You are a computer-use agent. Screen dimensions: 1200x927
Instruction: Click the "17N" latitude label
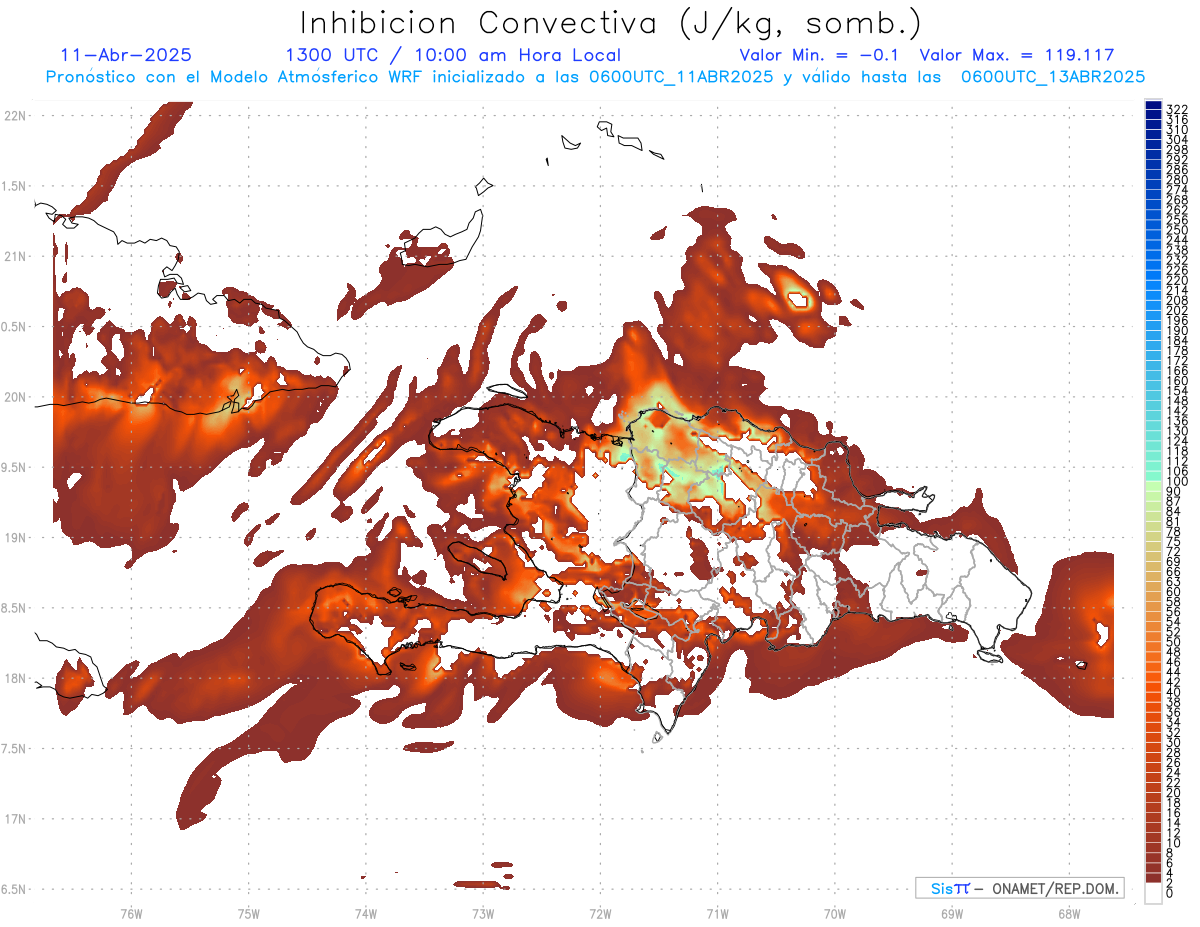click(x=15, y=819)
